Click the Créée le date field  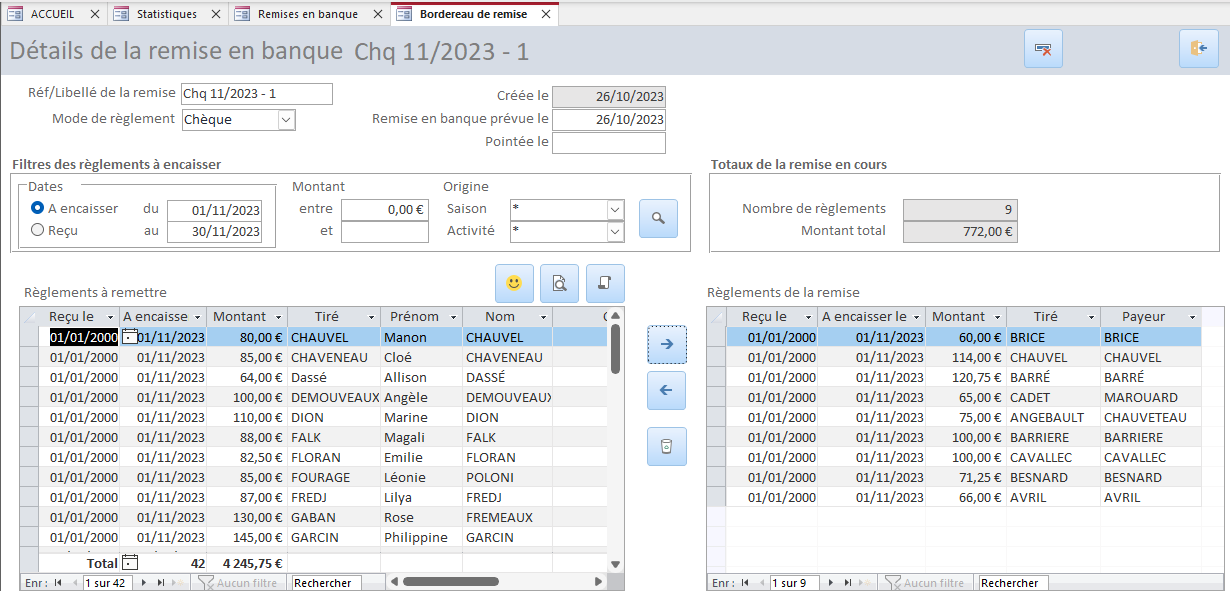click(x=609, y=96)
